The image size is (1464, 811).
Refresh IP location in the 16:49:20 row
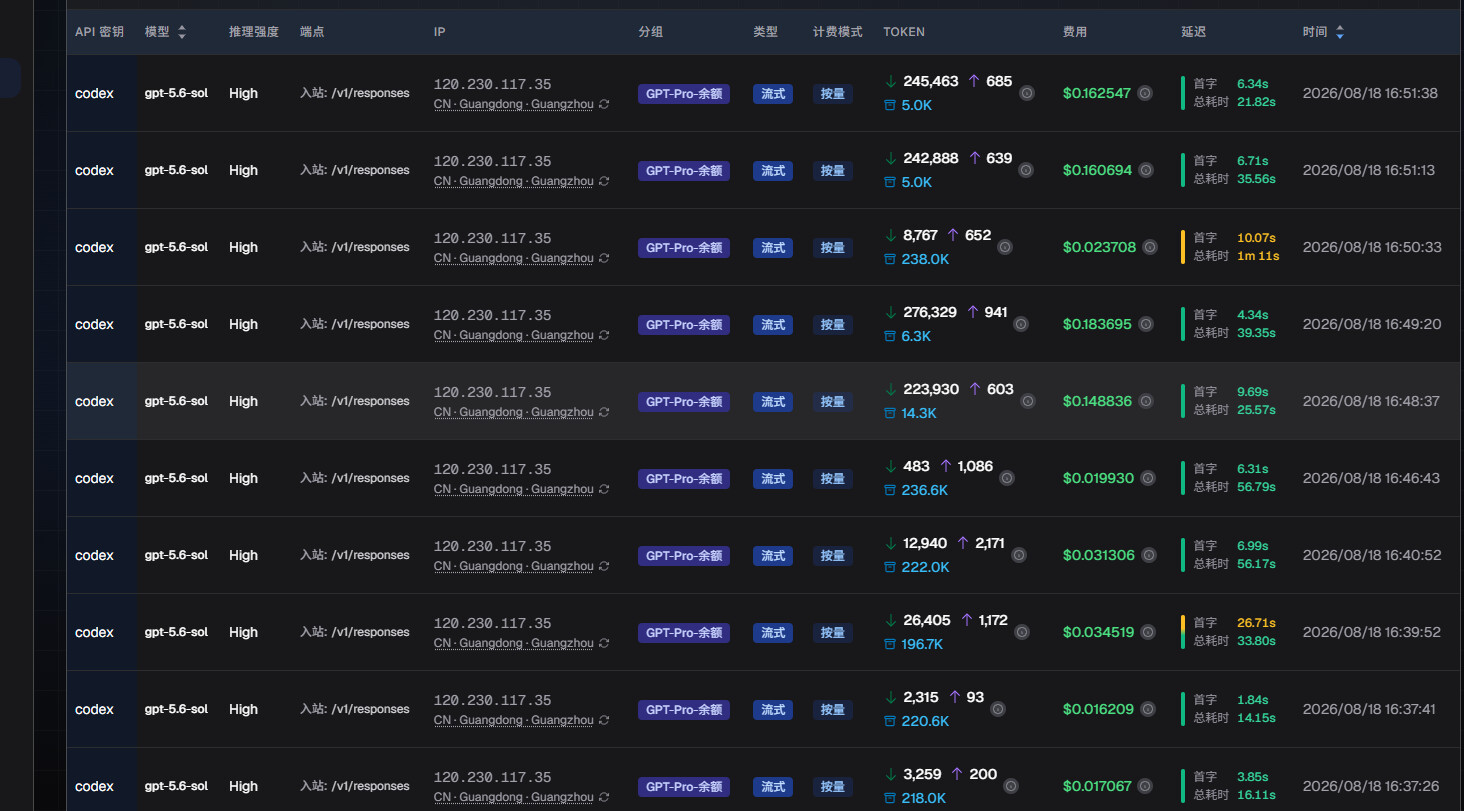click(x=604, y=335)
